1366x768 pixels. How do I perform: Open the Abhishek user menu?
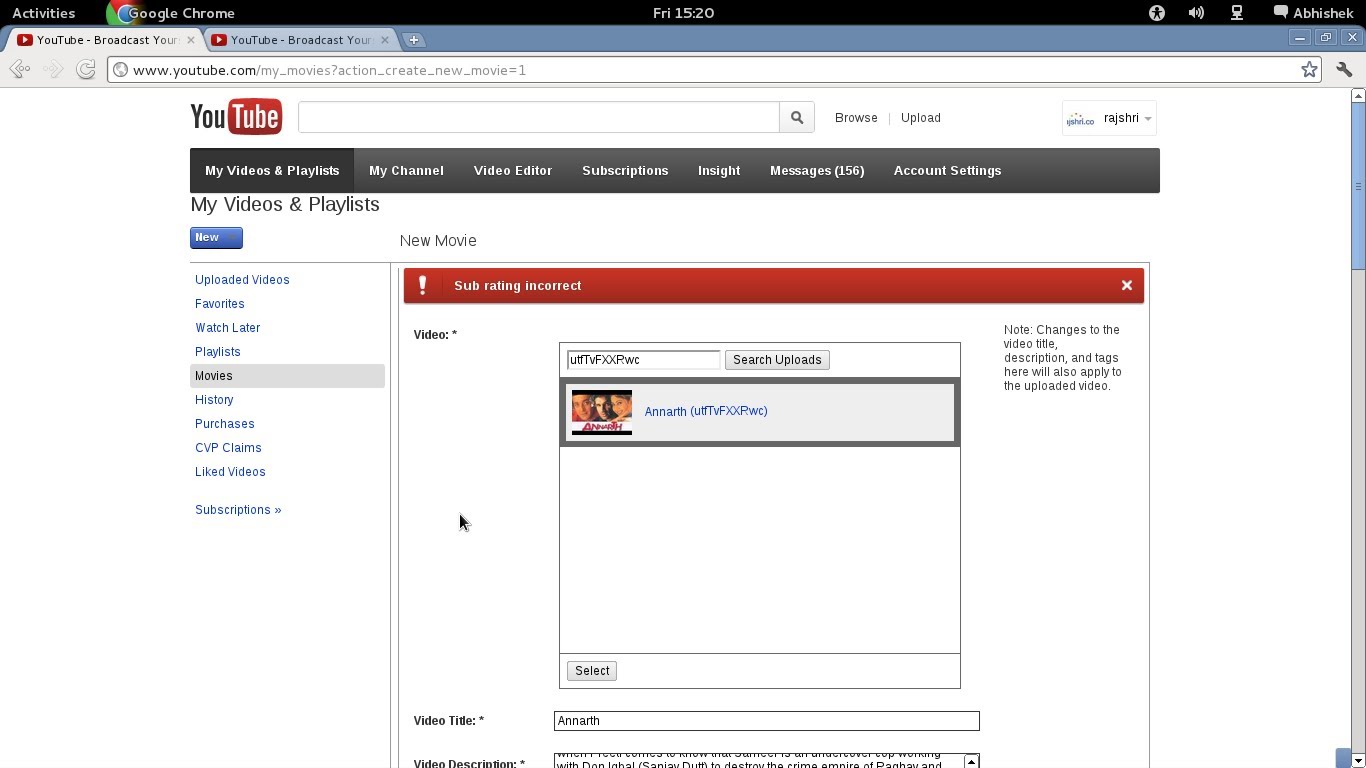click(x=1313, y=13)
